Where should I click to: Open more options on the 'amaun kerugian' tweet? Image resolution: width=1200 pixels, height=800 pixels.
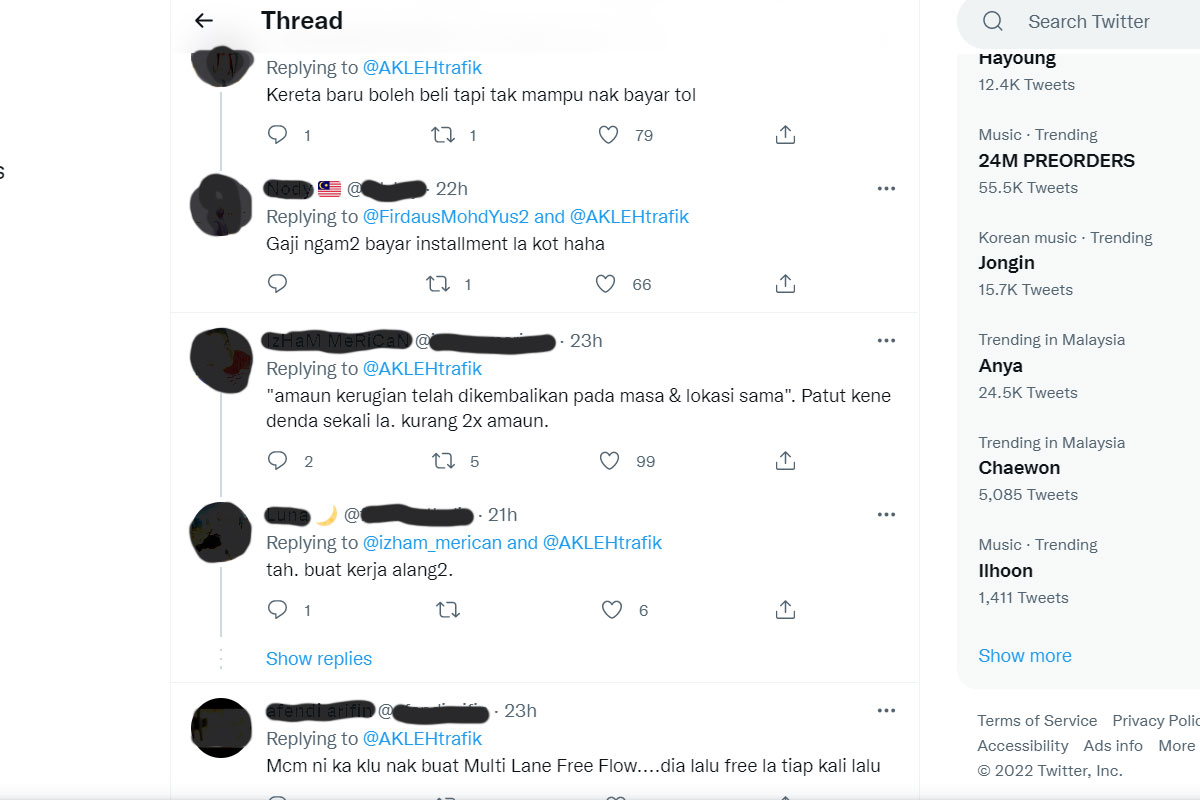[886, 341]
